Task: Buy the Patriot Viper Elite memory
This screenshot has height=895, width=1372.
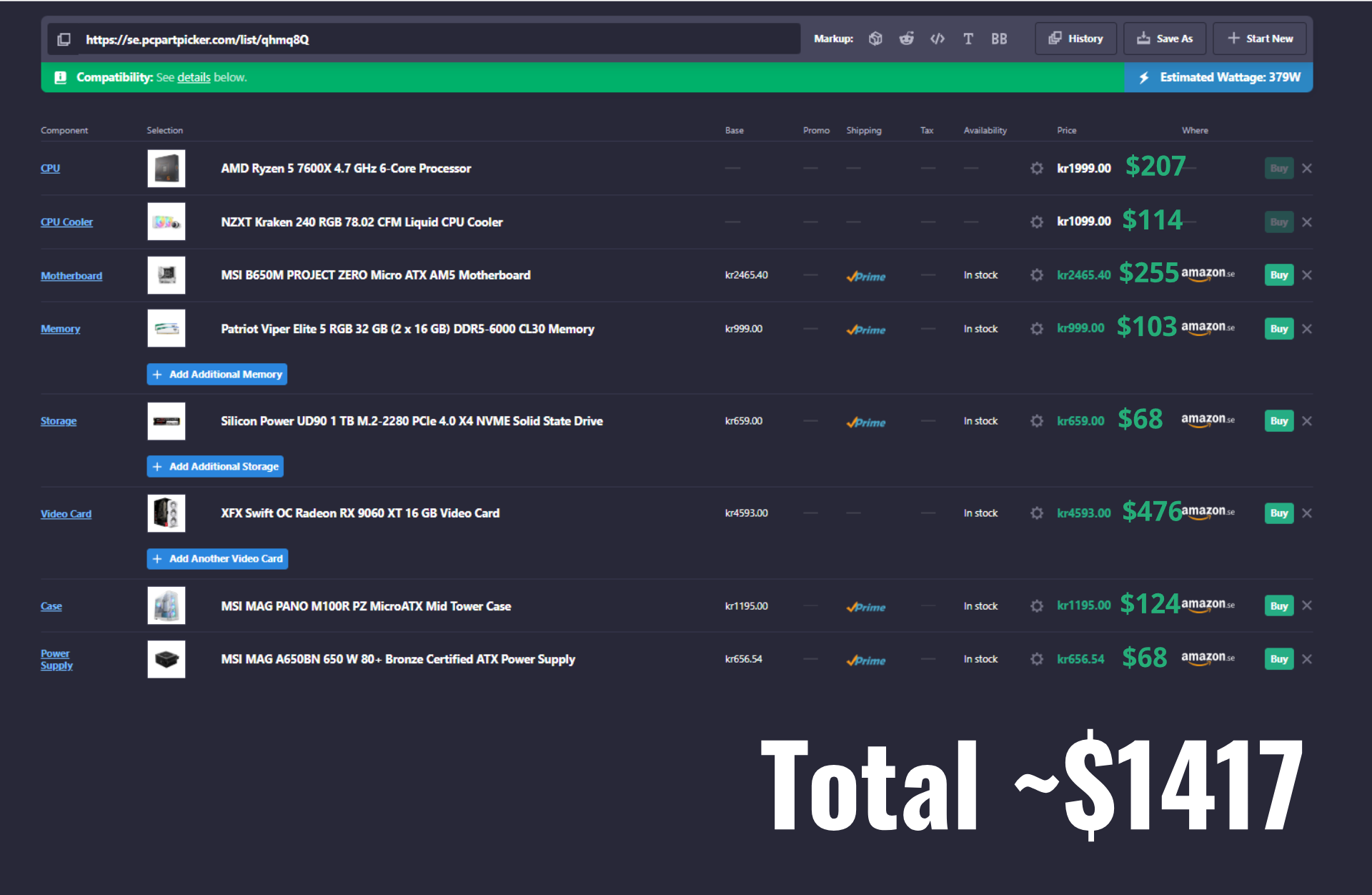Action: pyautogui.click(x=1279, y=329)
